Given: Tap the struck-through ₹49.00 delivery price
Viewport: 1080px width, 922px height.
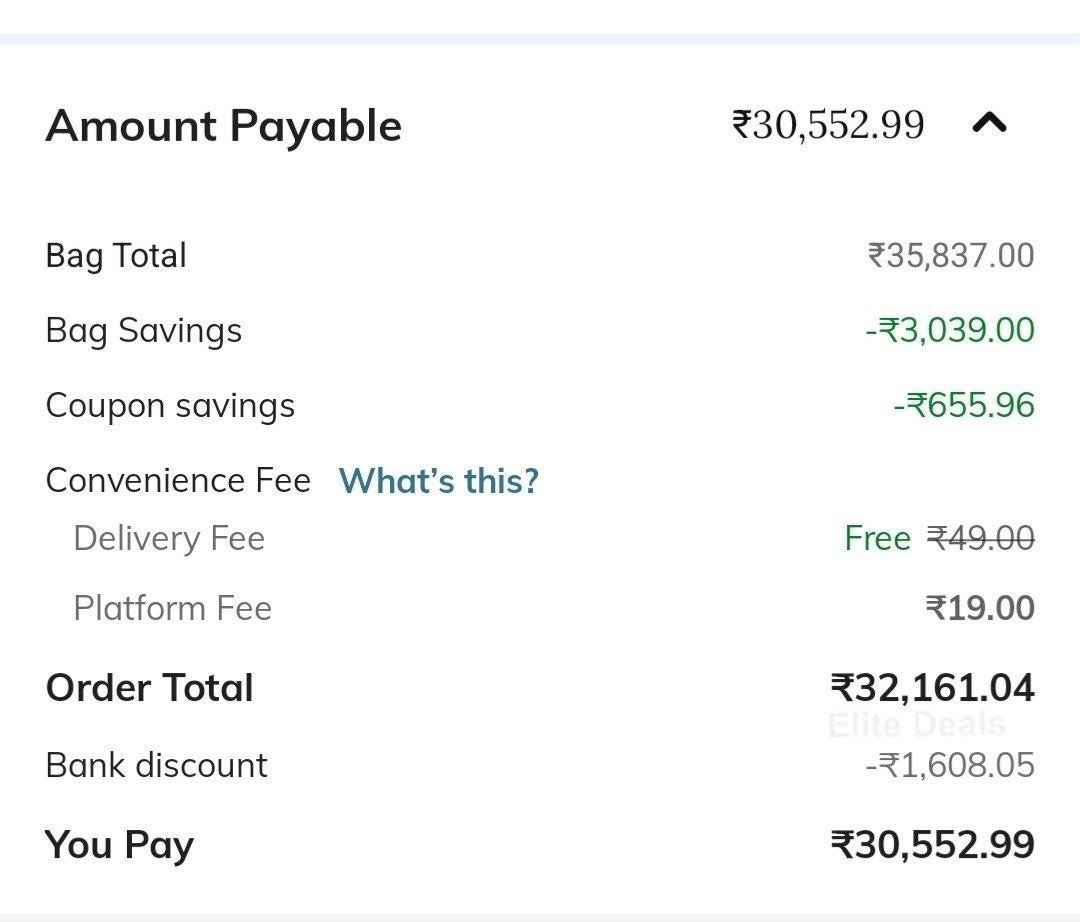Looking at the screenshot, I should click(x=980, y=539).
